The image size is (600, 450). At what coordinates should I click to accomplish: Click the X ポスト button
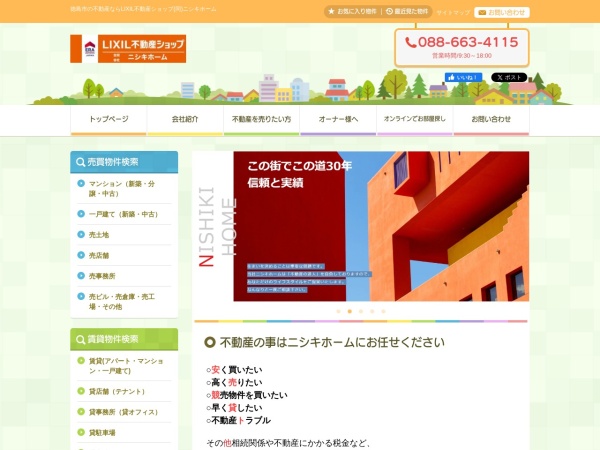point(509,77)
